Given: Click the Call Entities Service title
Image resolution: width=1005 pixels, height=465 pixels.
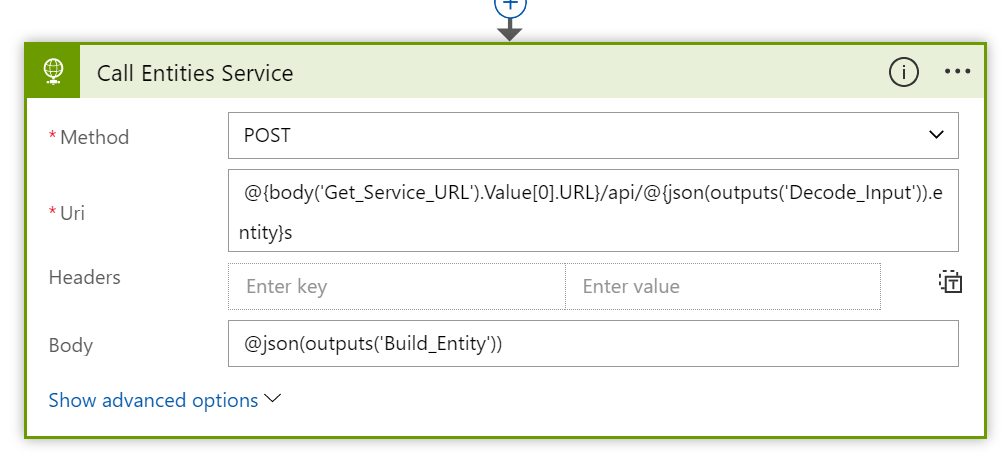Looking at the screenshot, I should (195, 73).
